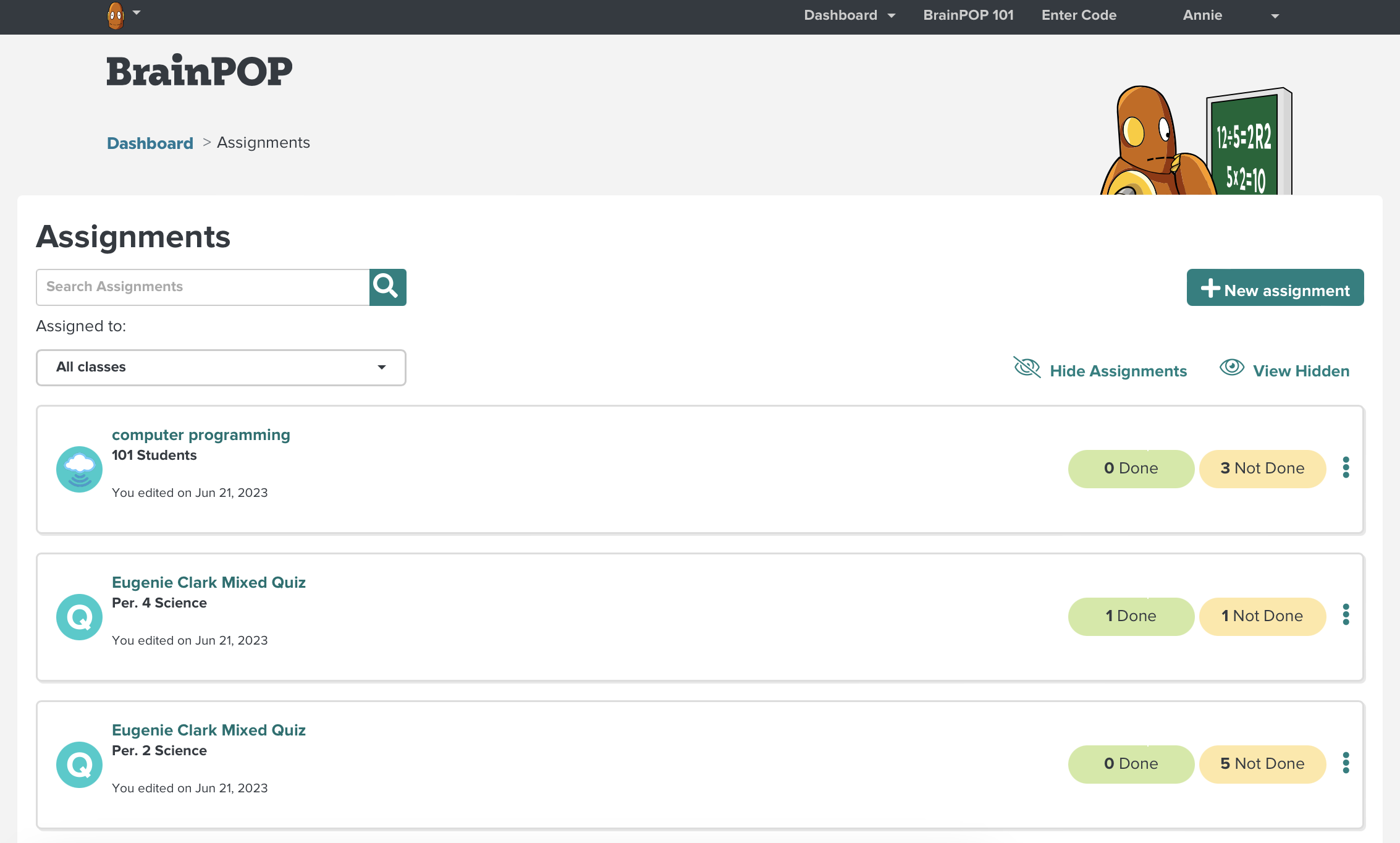Open the All classes dropdown
Viewport: 1400px width, 843px height.
[221, 368]
